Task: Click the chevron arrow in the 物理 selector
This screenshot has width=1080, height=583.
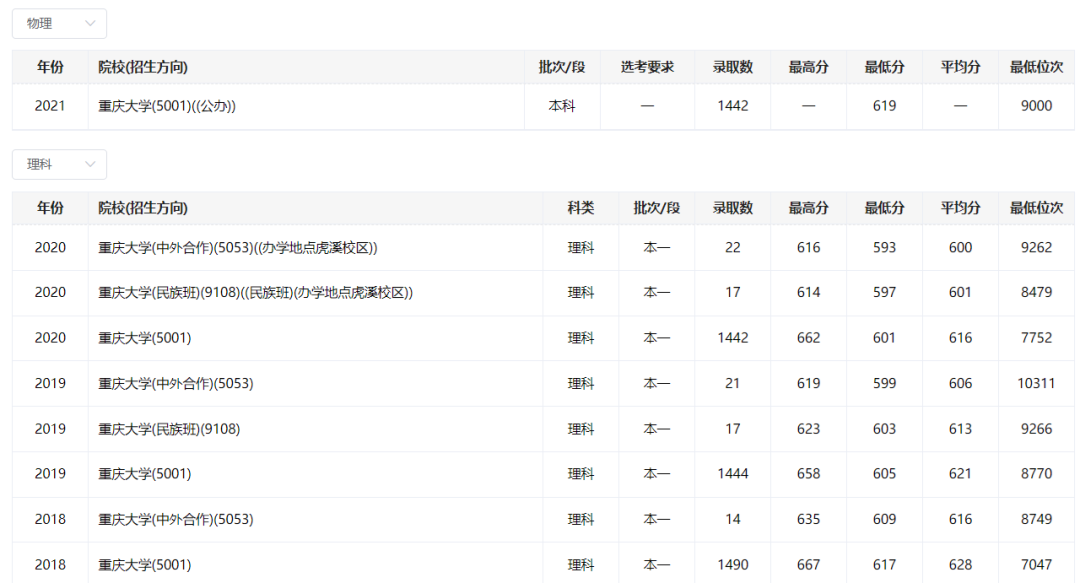Action: coord(90,23)
